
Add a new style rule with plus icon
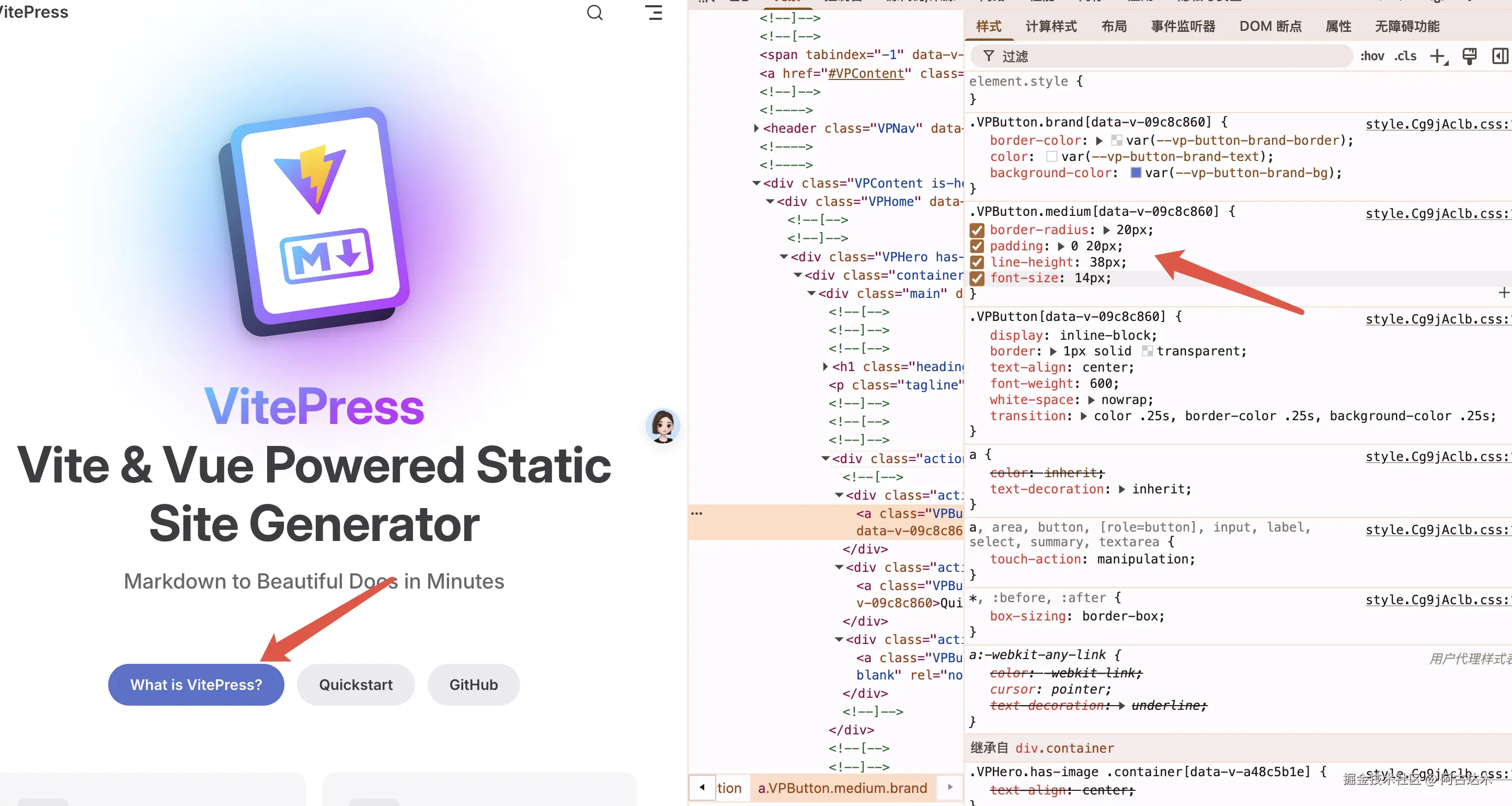coord(1439,56)
